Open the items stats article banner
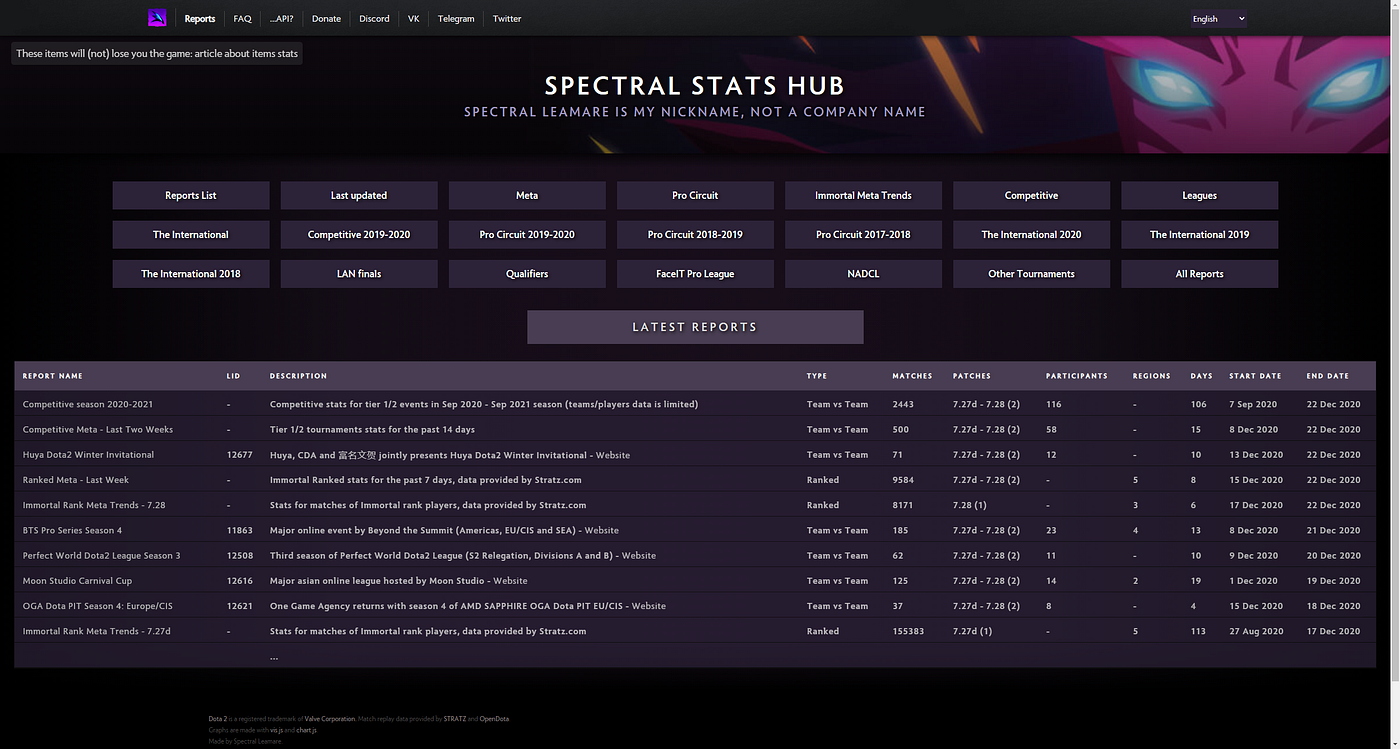Viewport: 1400px width, 749px height. (157, 54)
